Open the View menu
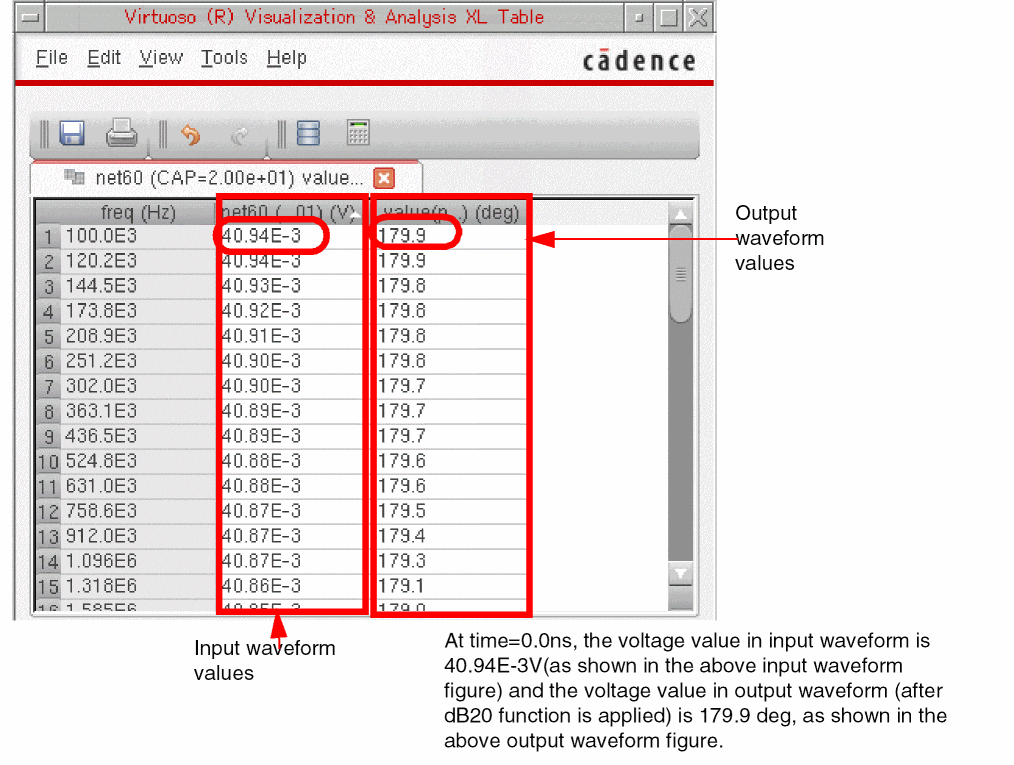The image size is (1014, 765). point(161,58)
